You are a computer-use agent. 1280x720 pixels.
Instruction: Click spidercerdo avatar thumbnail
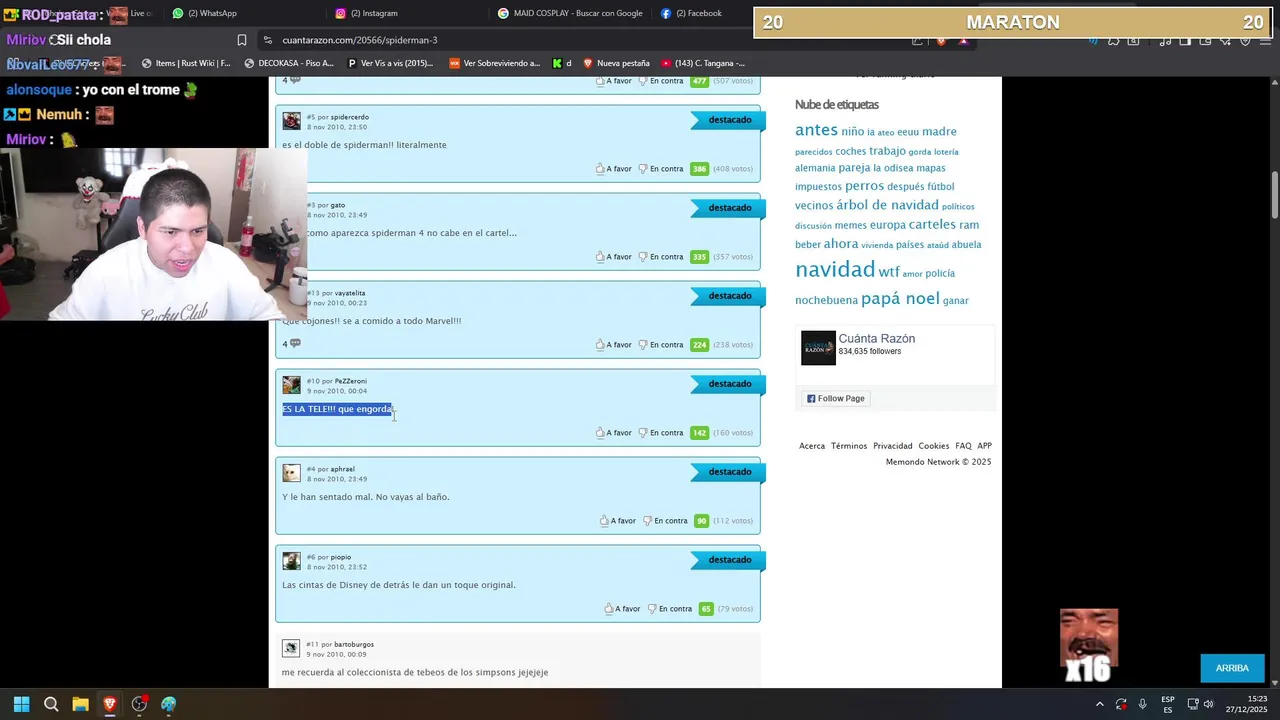291,121
